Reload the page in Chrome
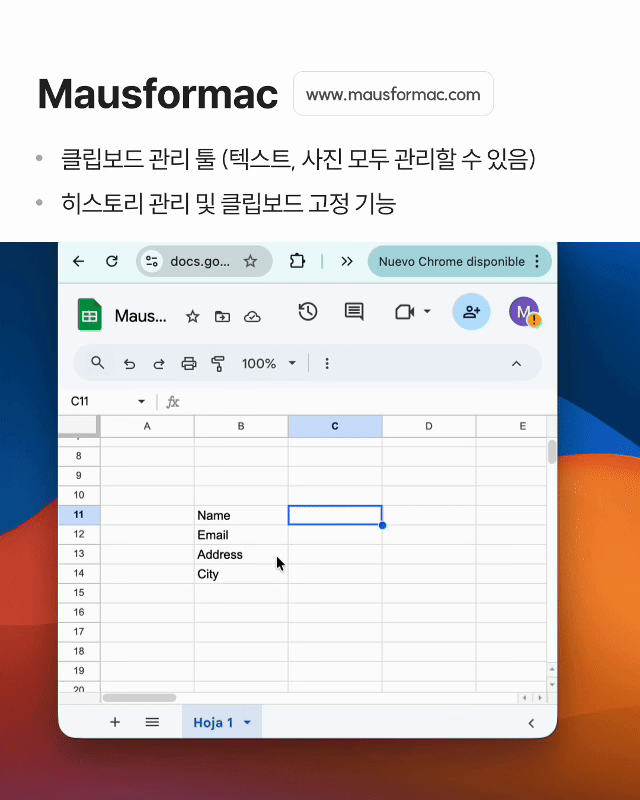Viewport: 640px width, 800px height. click(x=112, y=262)
